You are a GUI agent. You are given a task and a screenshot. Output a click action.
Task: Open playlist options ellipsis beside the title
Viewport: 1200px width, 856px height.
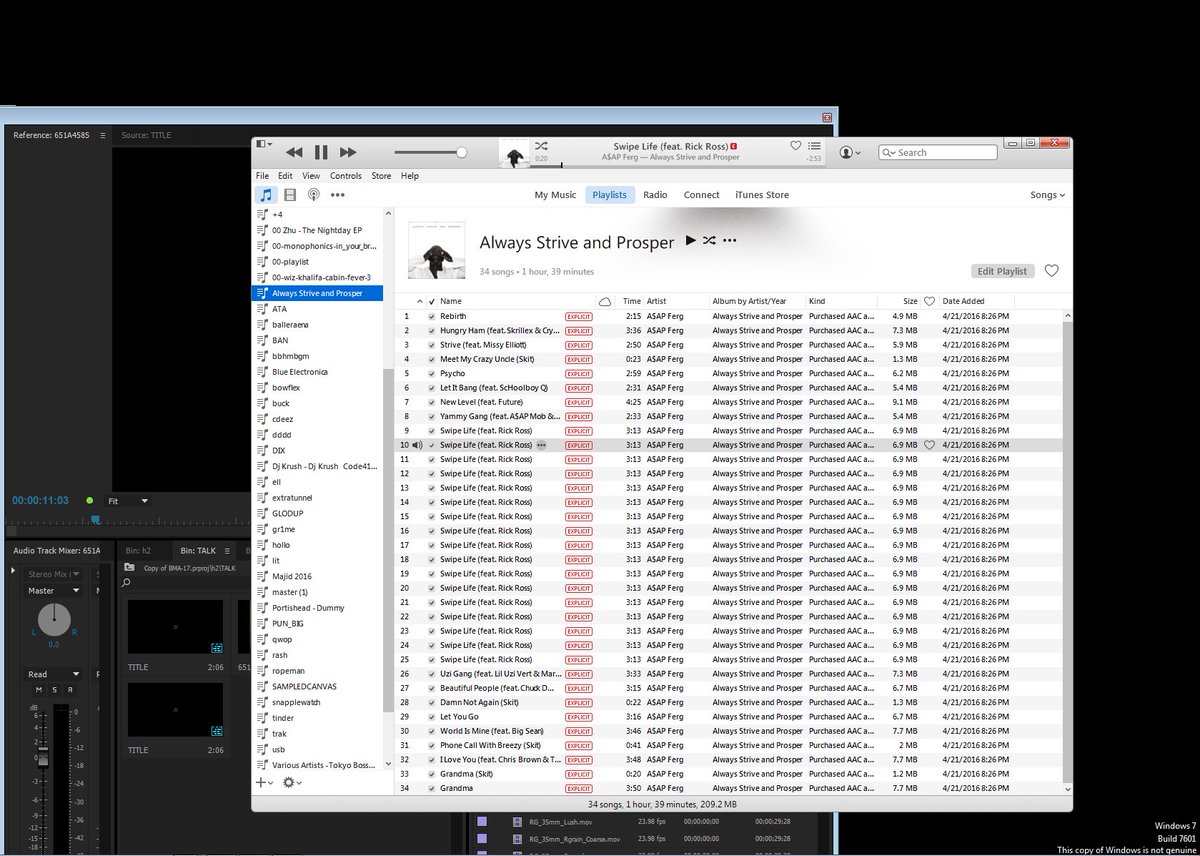(730, 241)
